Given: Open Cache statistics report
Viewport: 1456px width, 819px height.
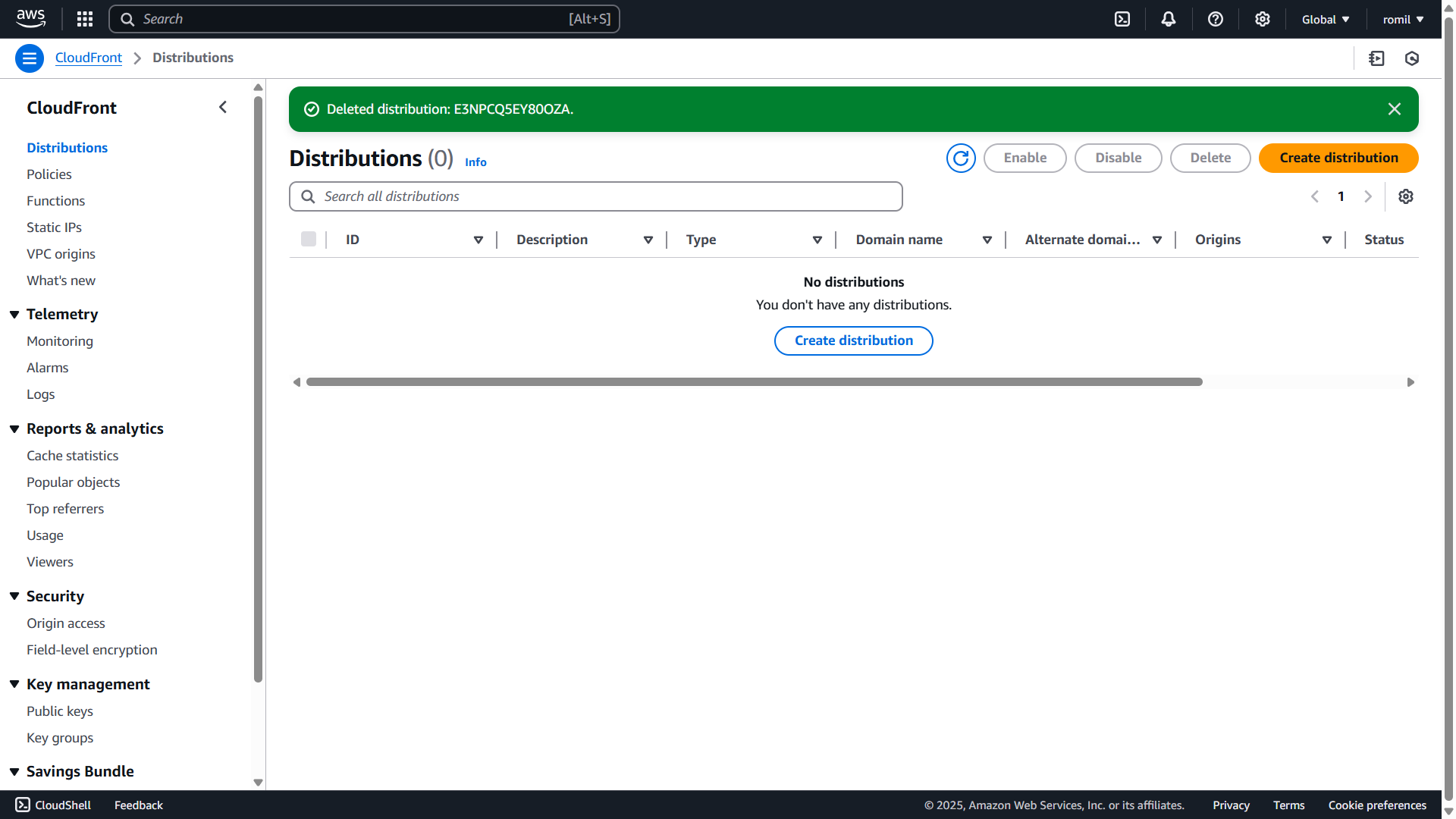Looking at the screenshot, I should tap(72, 456).
